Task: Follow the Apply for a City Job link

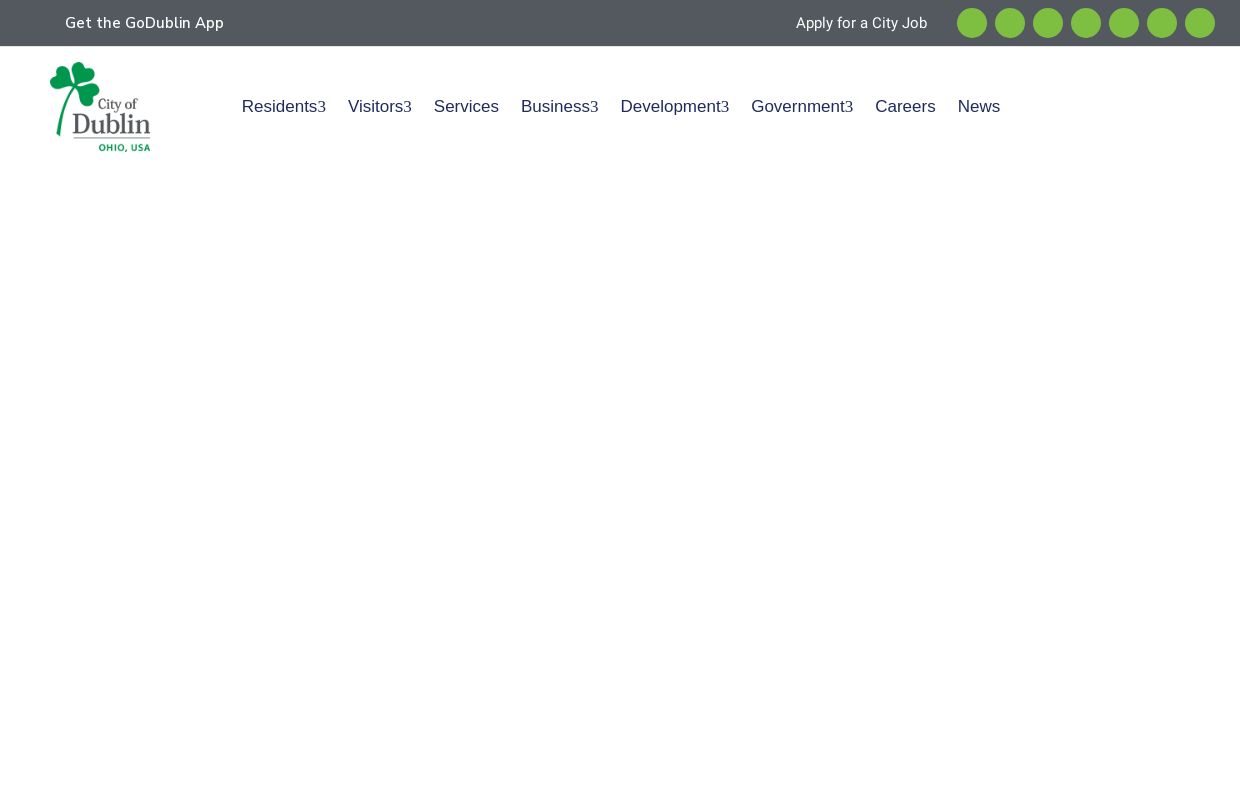Action: click(x=861, y=23)
